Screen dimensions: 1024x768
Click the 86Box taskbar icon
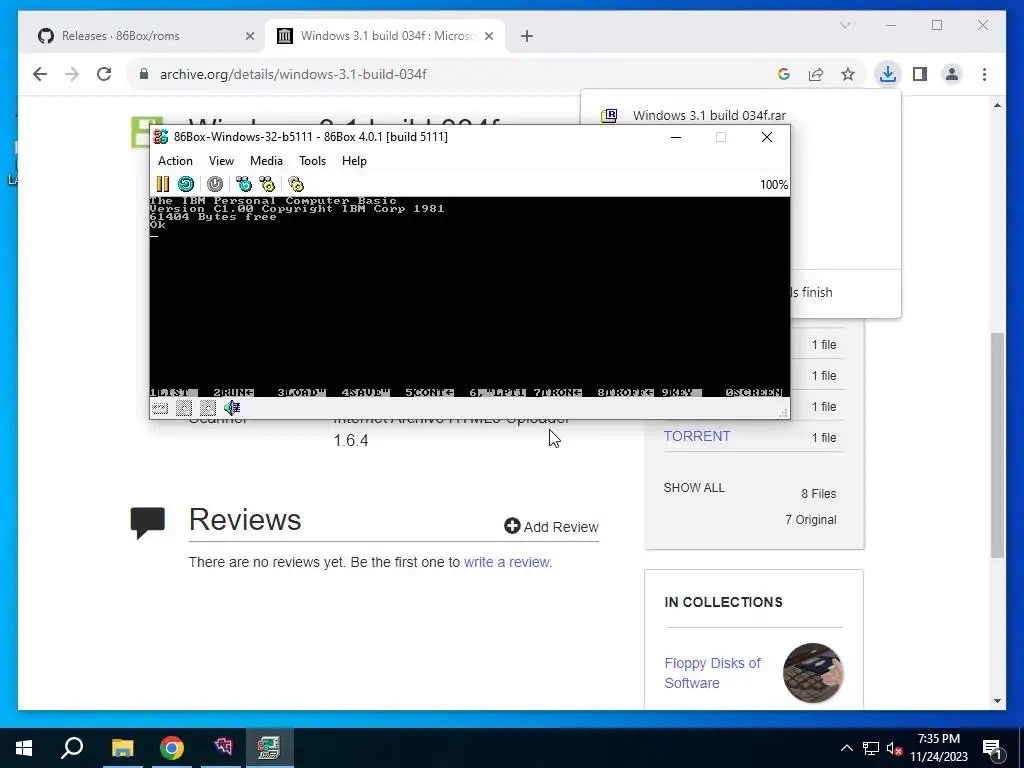click(269, 748)
